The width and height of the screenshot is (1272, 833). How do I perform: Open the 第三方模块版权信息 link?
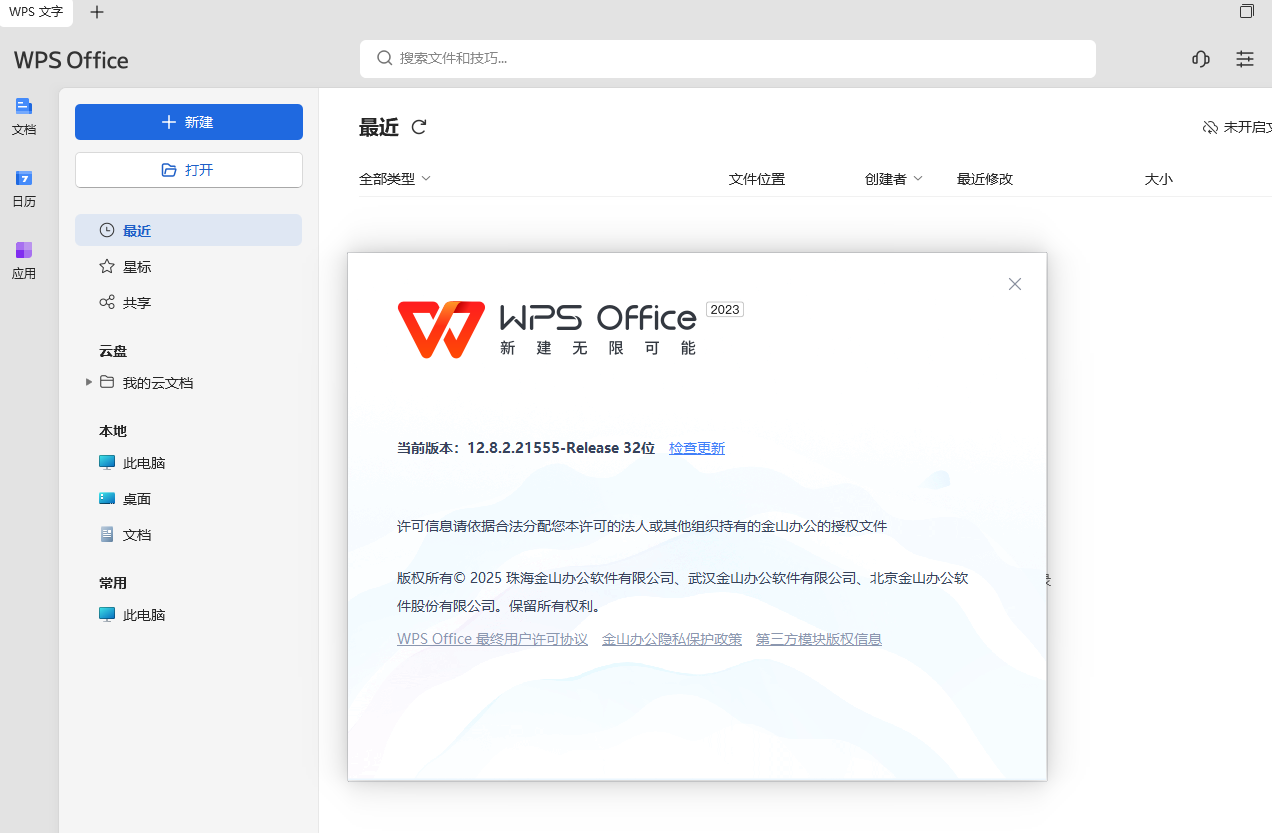coord(819,639)
